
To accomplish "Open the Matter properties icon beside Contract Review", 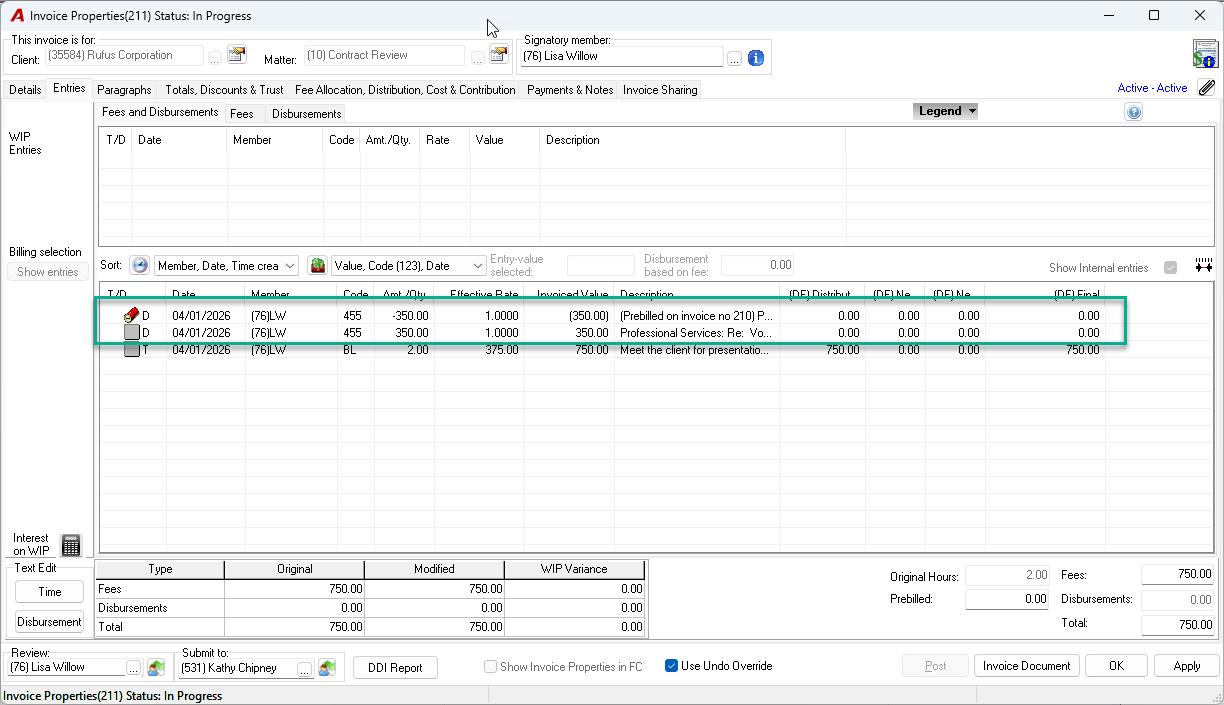I will pos(498,55).
